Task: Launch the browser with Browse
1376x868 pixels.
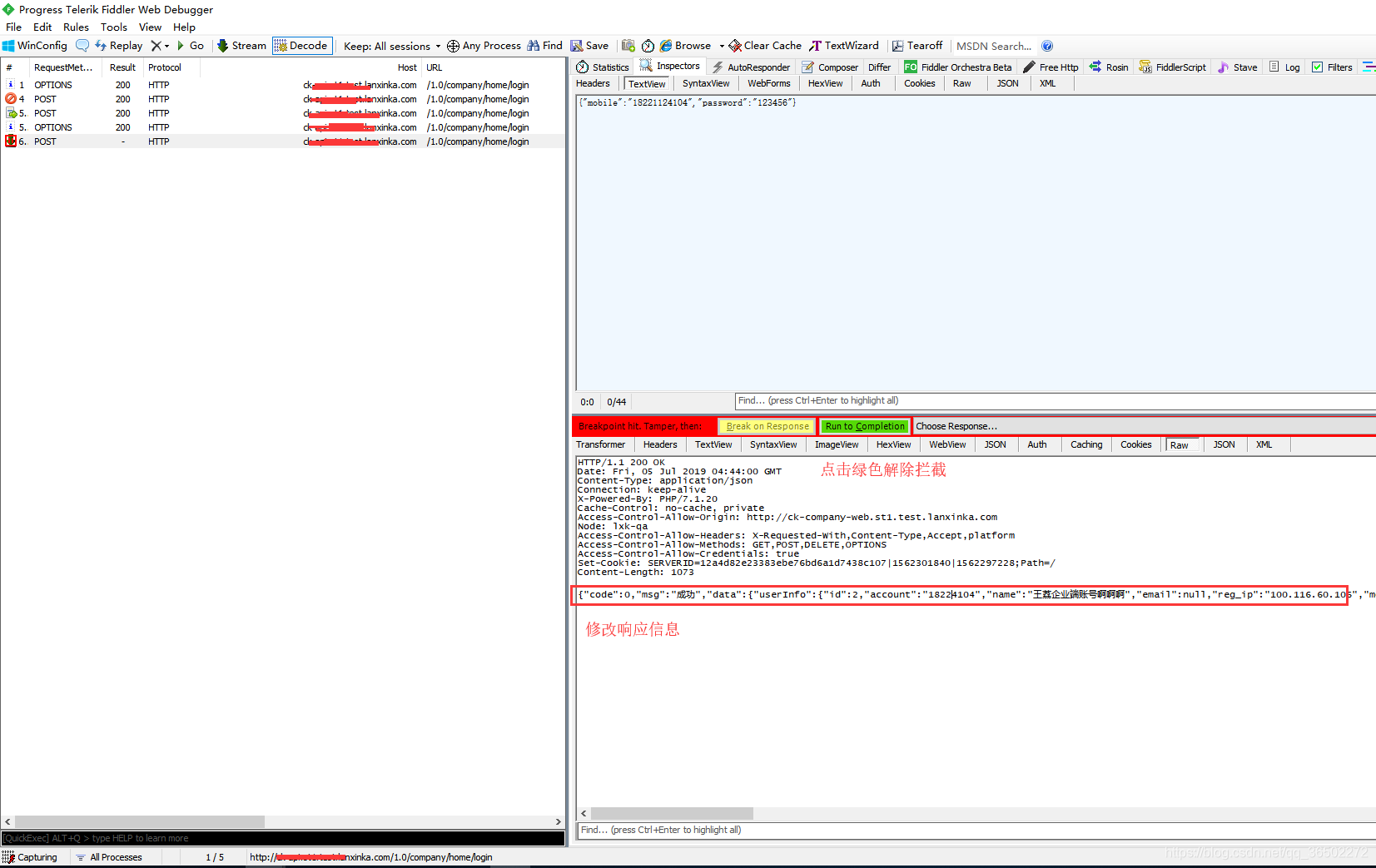Action: (x=686, y=46)
